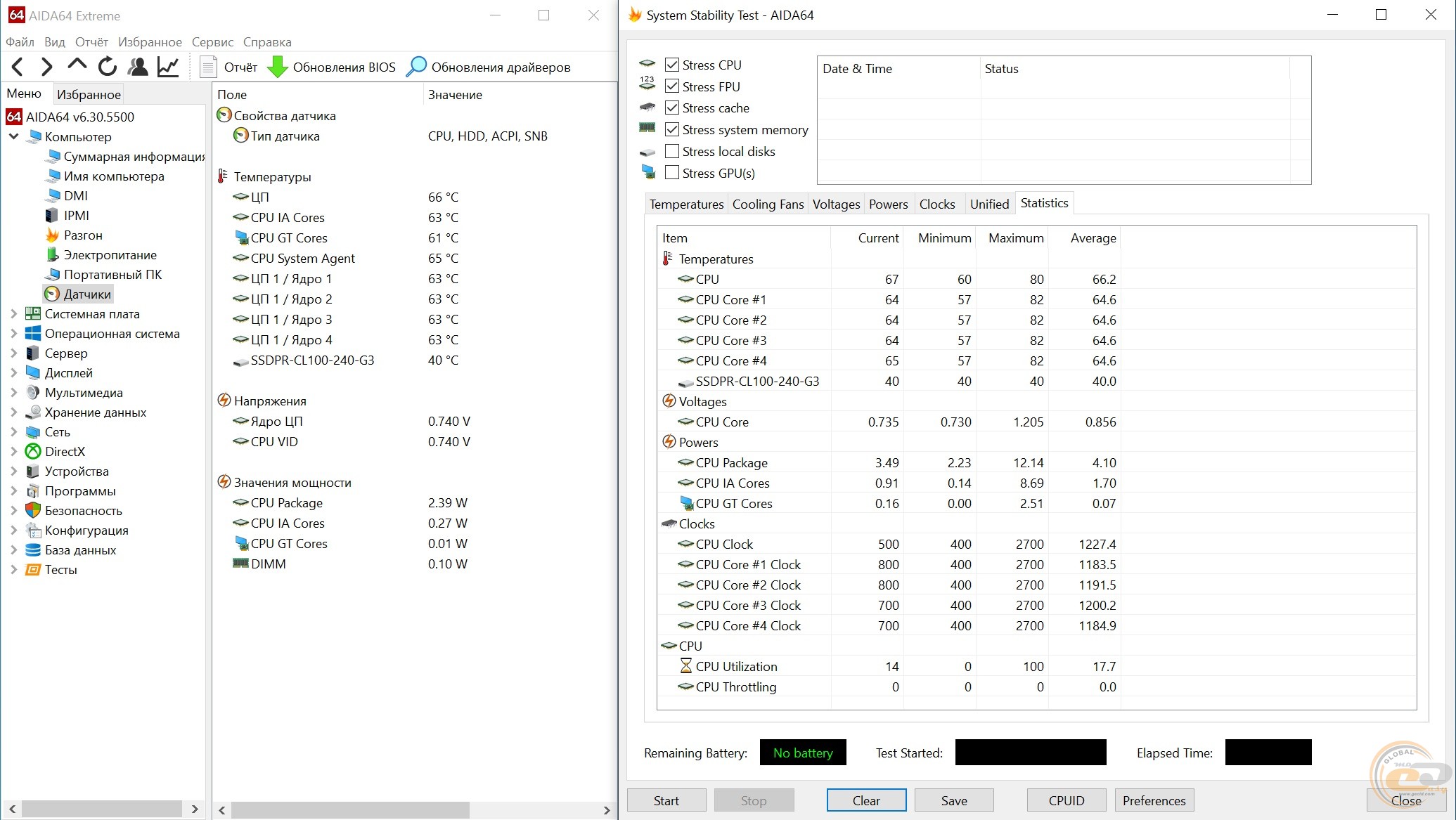Expand the Дисплей tree node
Viewport: 1456px width, 820px height.
click(13, 373)
